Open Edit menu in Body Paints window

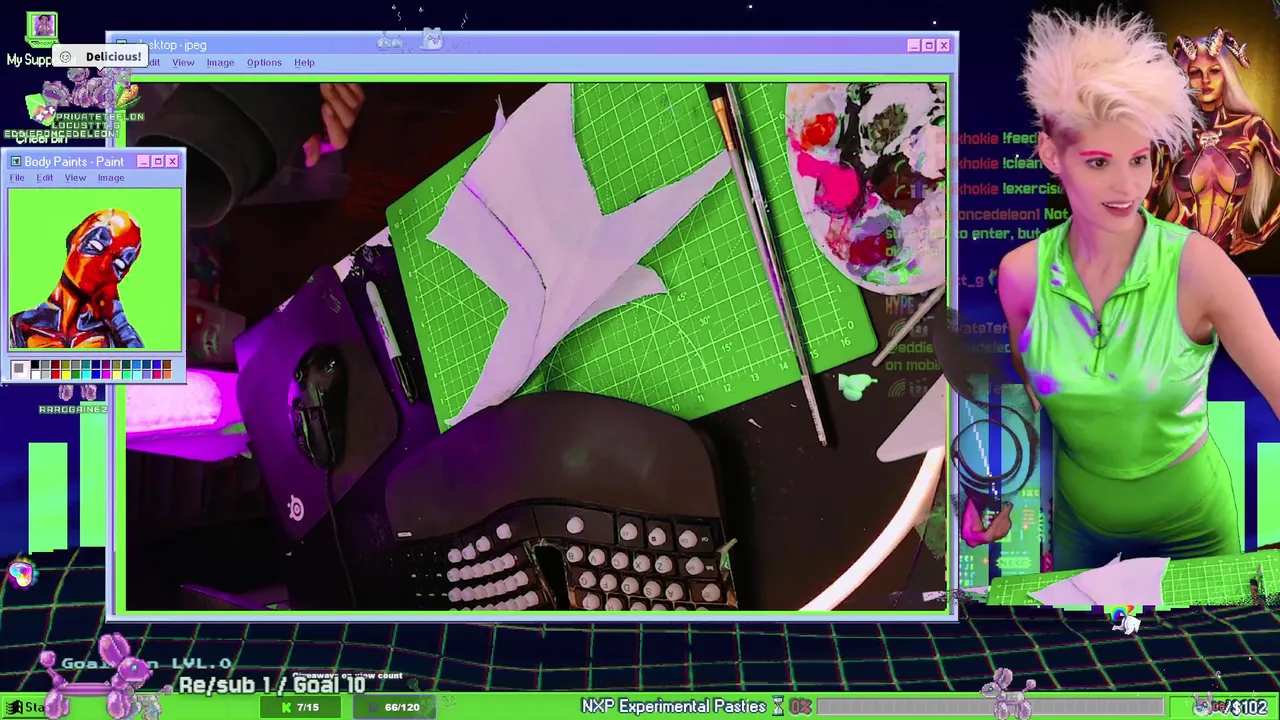point(45,178)
